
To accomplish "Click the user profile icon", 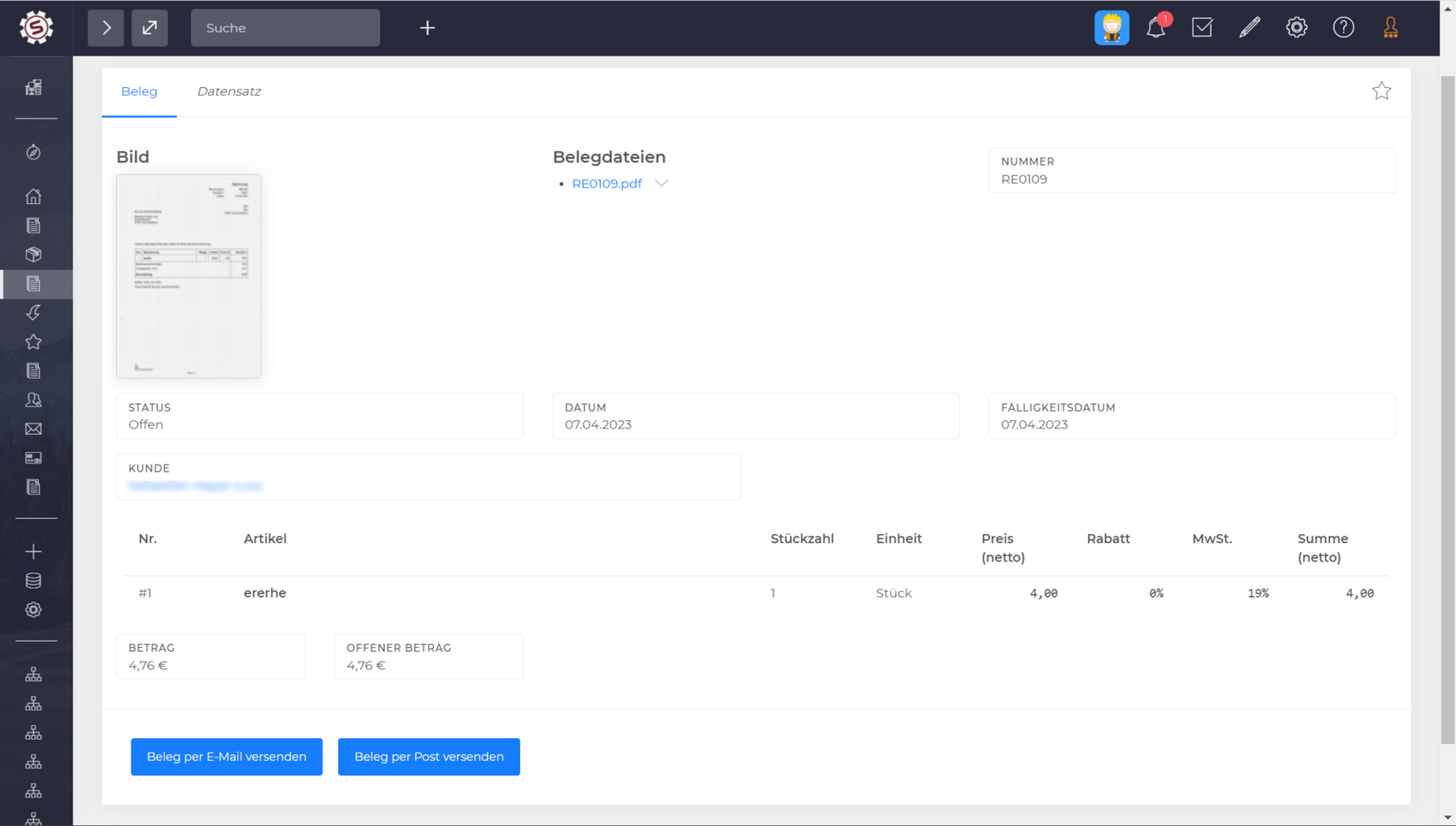I will click(x=1390, y=27).
